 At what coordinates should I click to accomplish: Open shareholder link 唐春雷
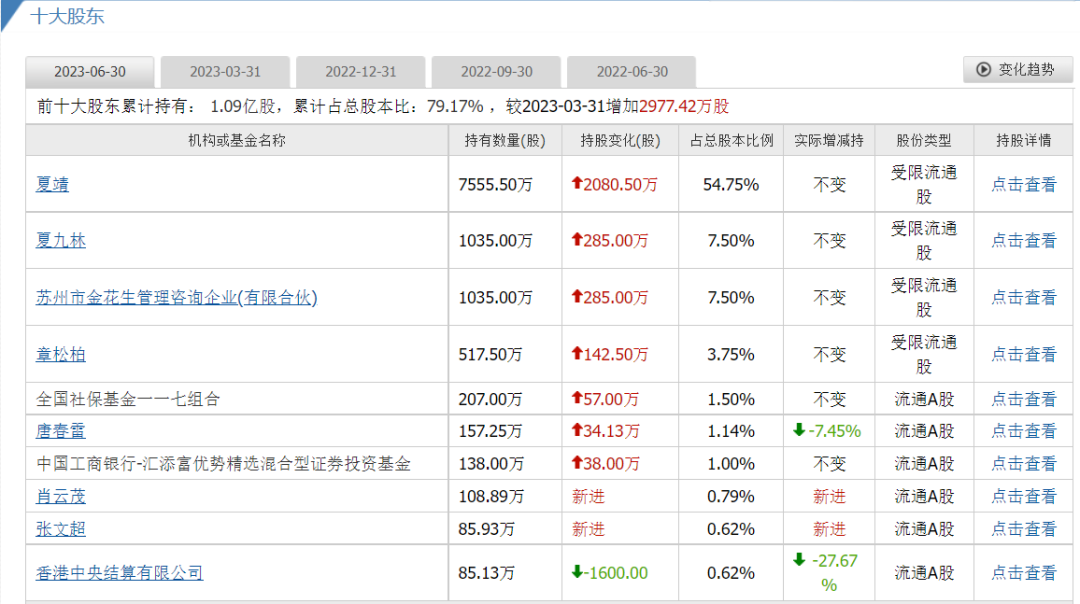point(61,431)
